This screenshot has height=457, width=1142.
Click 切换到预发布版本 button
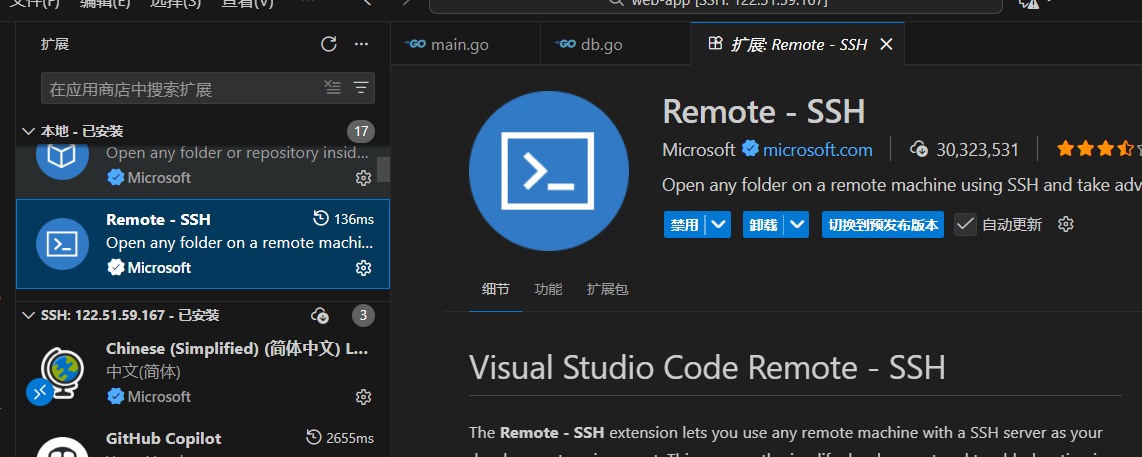click(883, 224)
